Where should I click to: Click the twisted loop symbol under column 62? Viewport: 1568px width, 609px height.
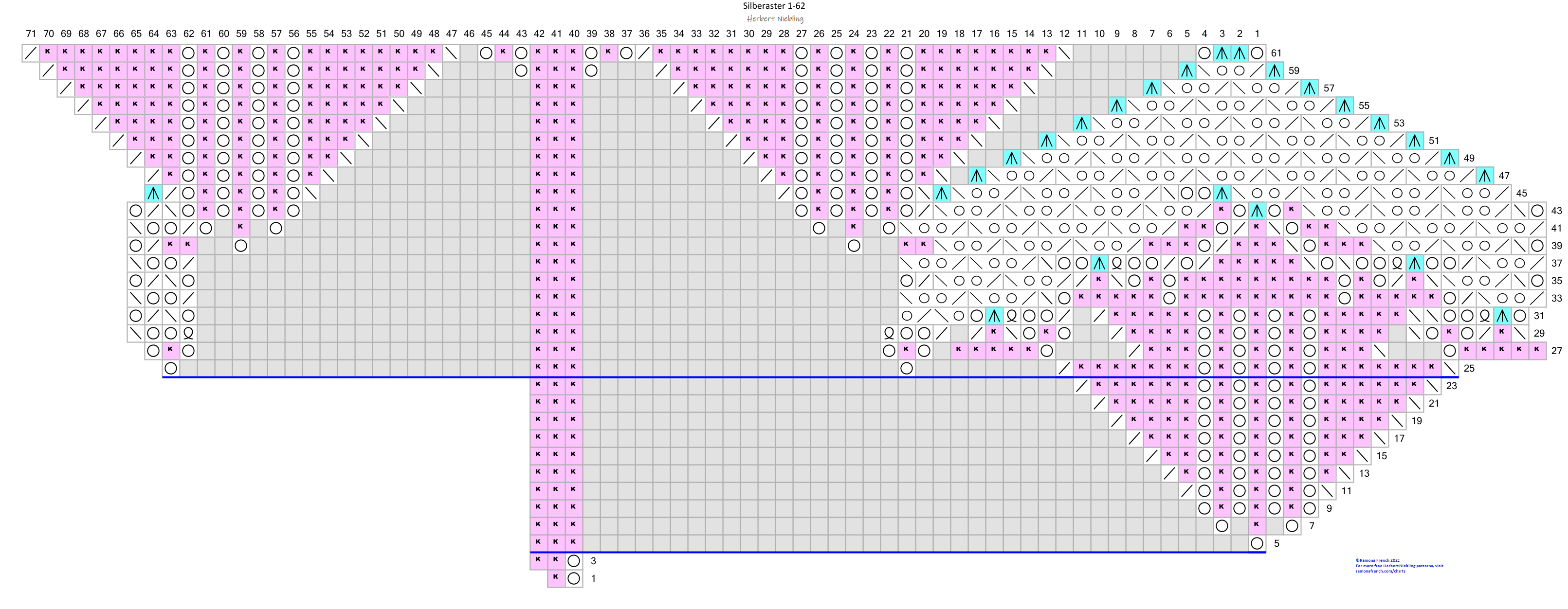tap(189, 333)
